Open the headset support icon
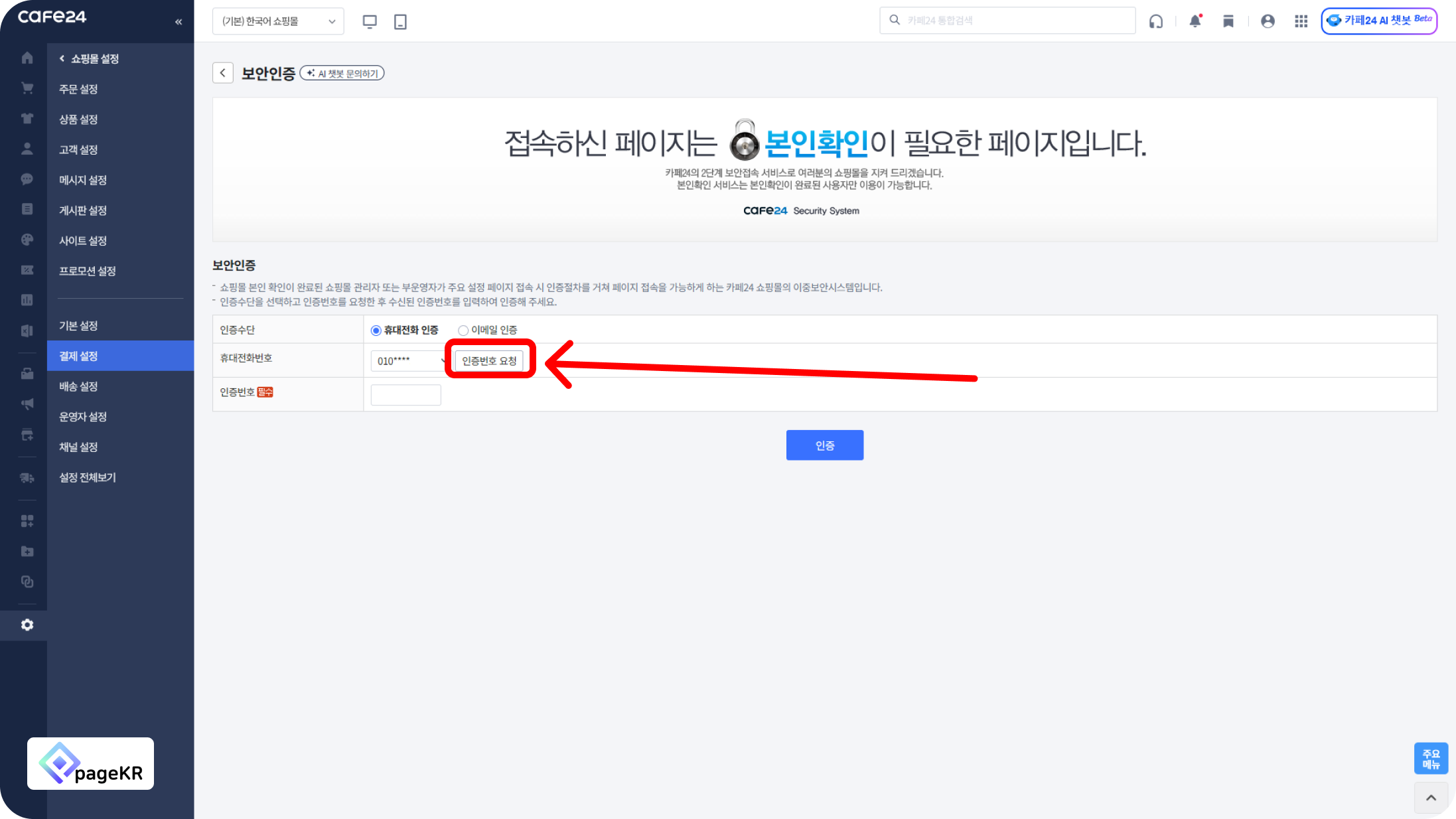This screenshot has height=819, width=1456. 1156,21
